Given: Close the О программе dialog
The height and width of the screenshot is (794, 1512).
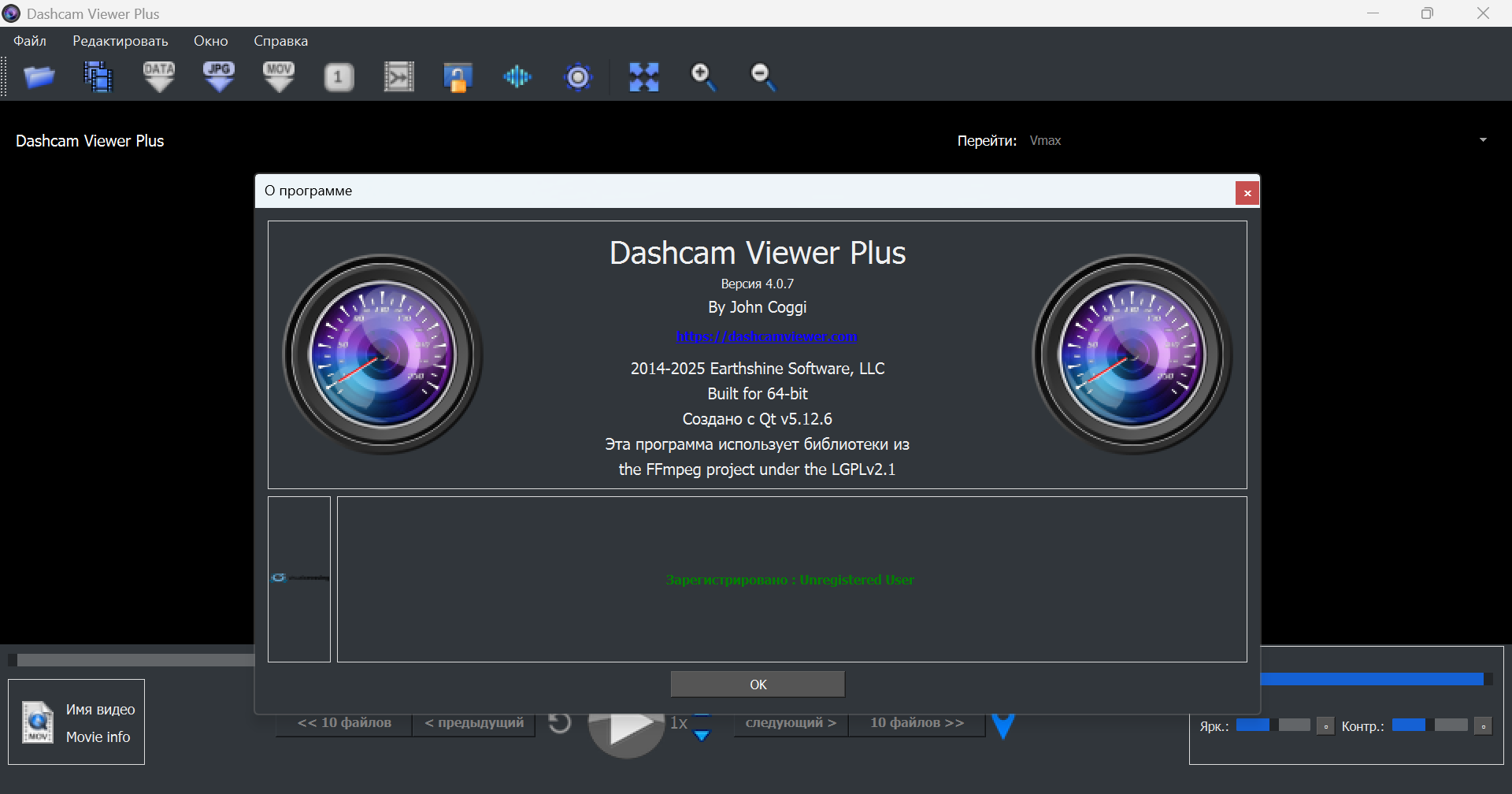Looking at the screenshot, I should pos(1247,193).
